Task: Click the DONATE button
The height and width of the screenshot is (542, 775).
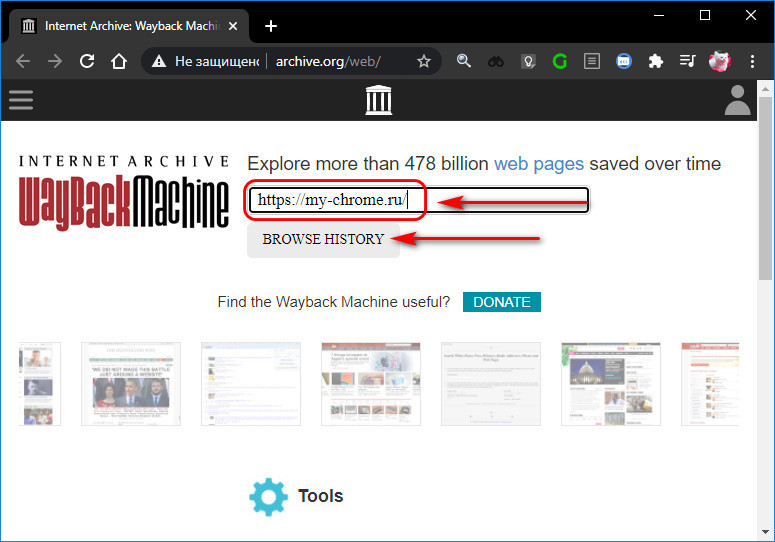Action: 502,302
